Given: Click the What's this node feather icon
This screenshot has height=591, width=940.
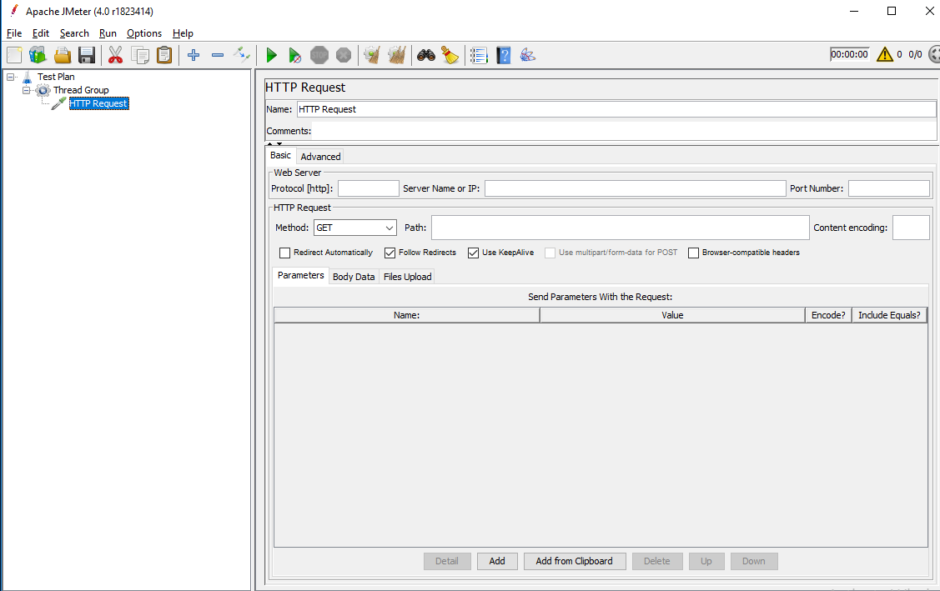Looking at the screenshot, I should tap(528, 55).
